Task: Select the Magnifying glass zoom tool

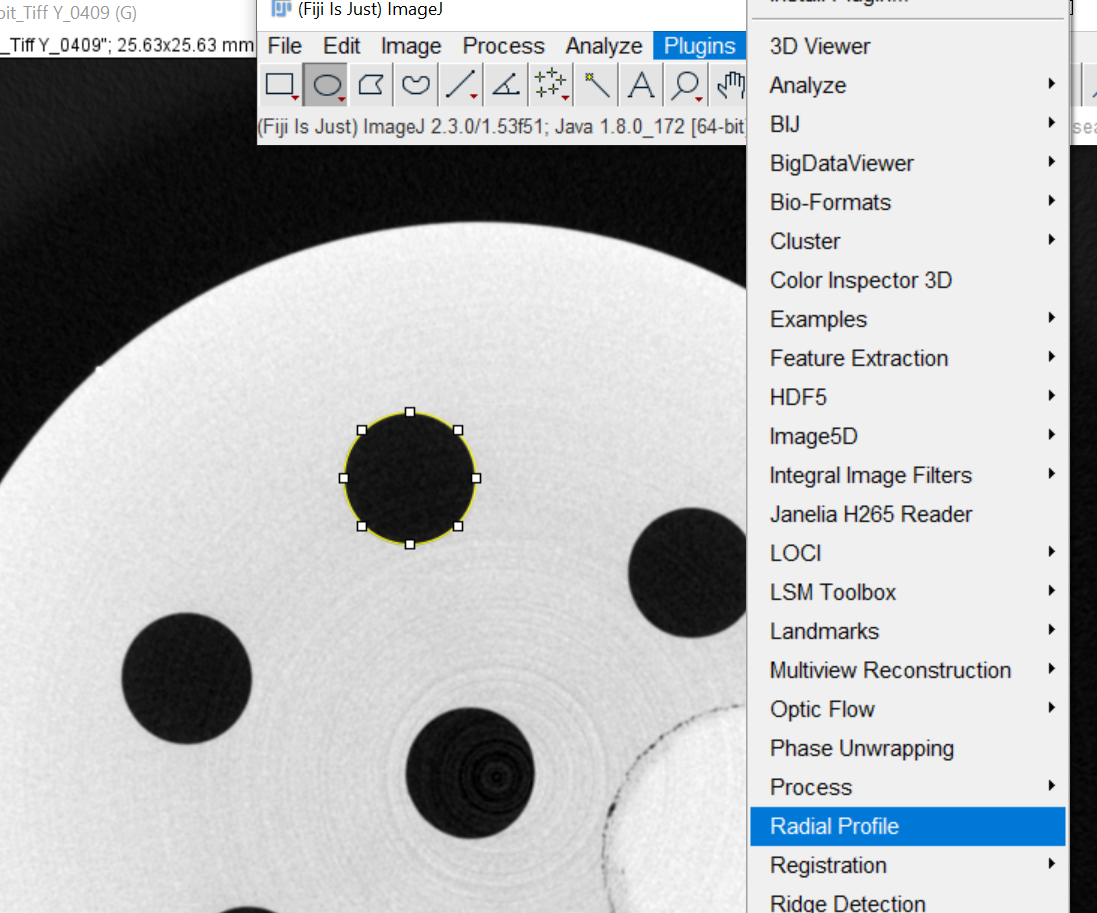Action: click(686, 85)
